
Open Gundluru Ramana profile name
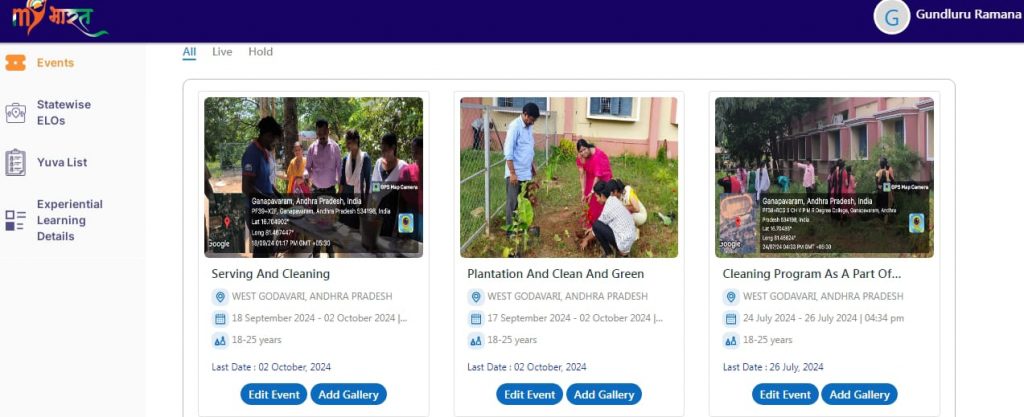click(x=965, y=16)
